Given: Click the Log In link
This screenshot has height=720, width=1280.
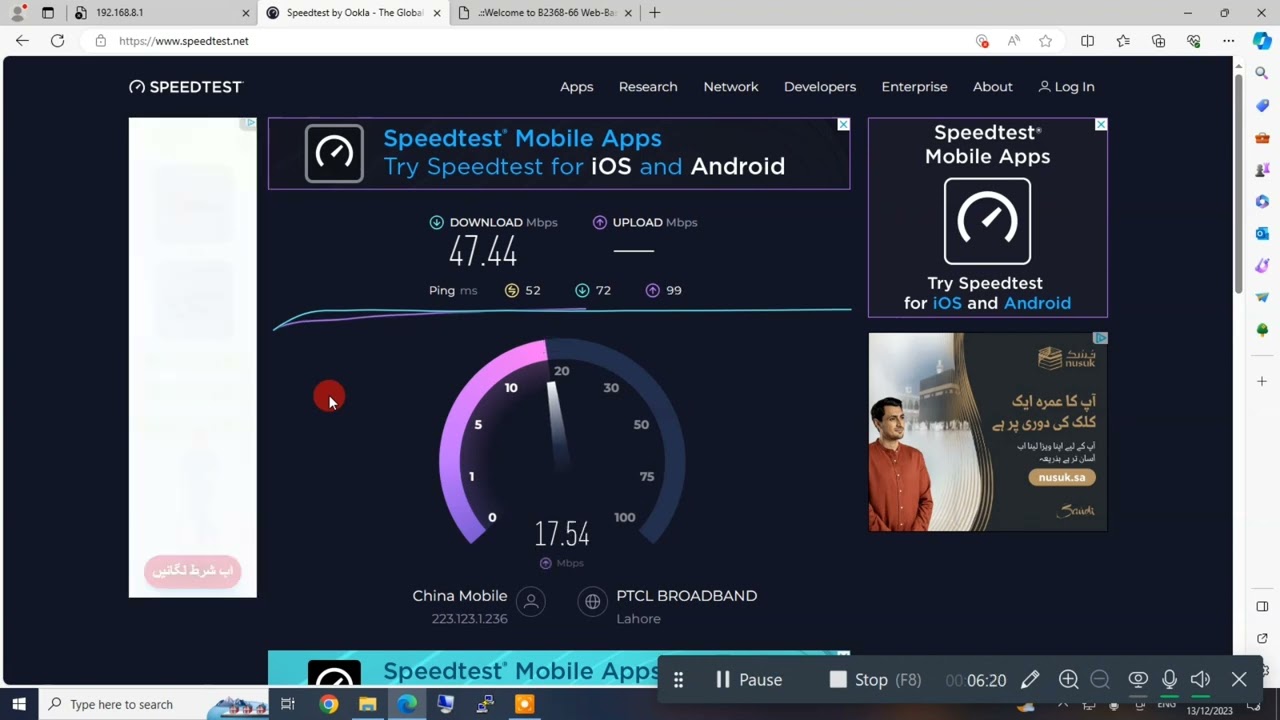Looking at the screenshot, I should (1066, 87).
